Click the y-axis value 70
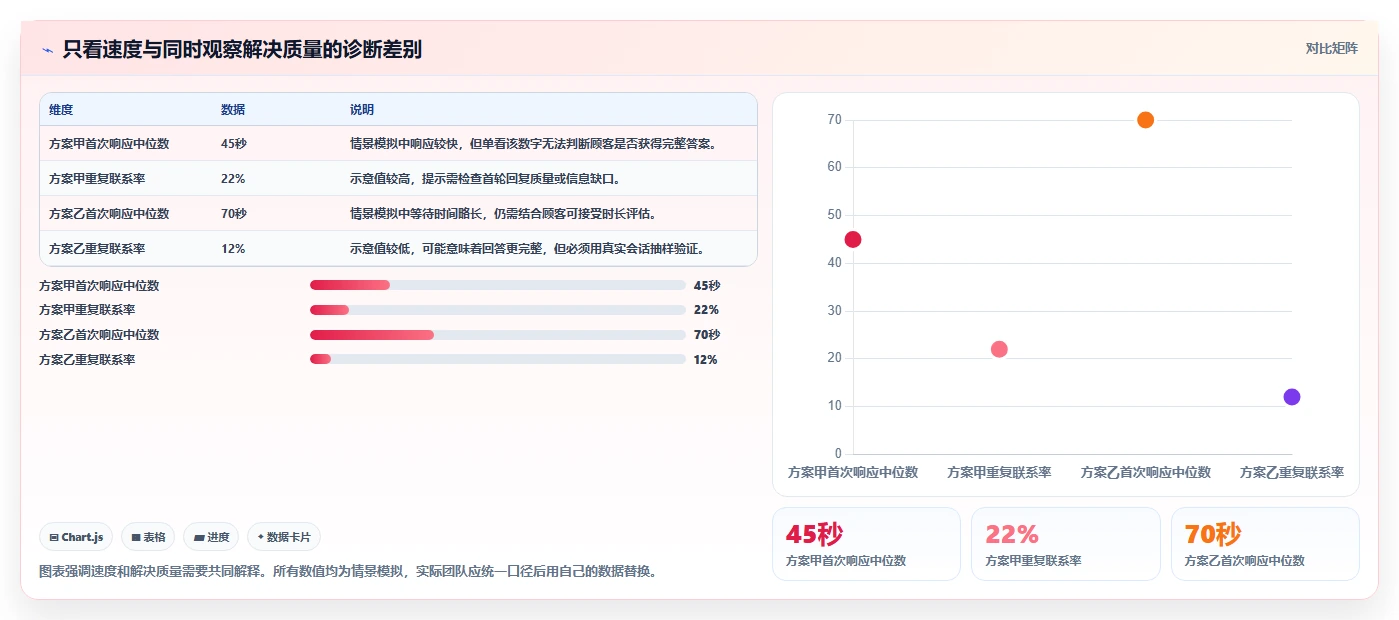 834,120
